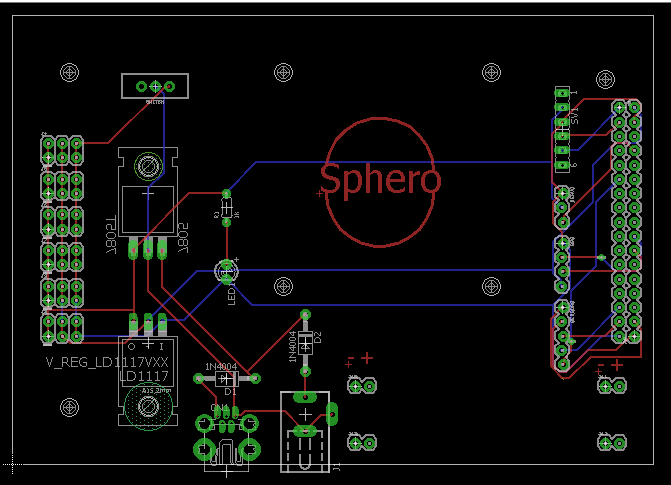The image size is (671, 485).
Task: Click the SV1 pad next to the "1" marking
Action: click(x=562, y=93)
